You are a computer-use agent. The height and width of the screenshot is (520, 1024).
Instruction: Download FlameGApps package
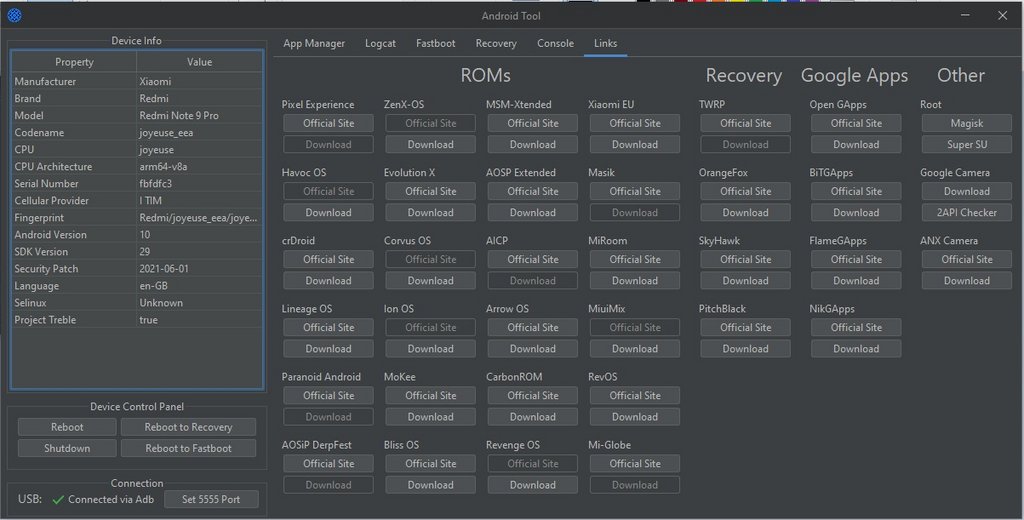click(x=856, y=280)
